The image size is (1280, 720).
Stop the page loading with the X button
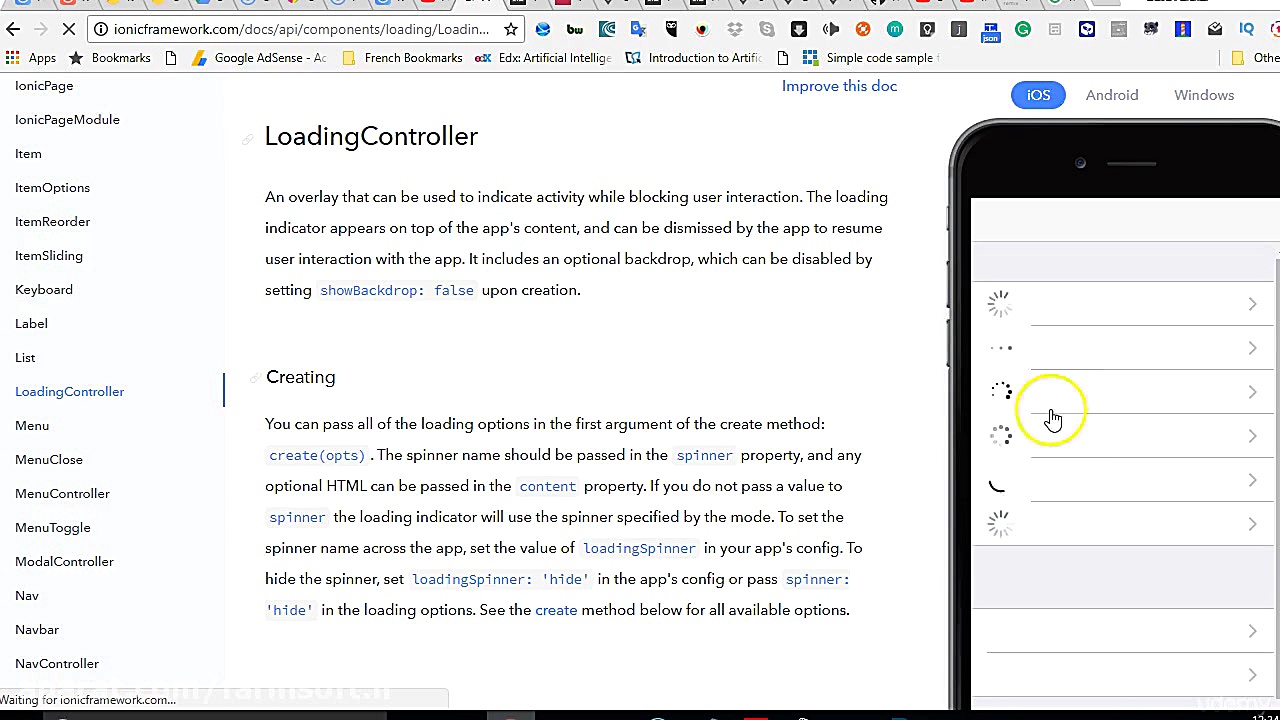[70, 29]
